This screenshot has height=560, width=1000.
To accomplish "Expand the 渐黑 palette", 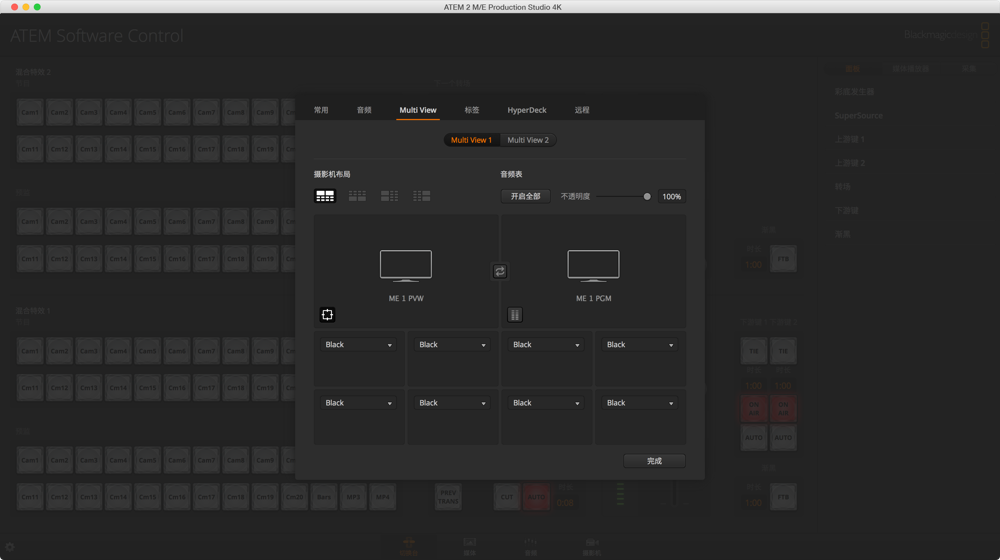I will 842,234.
